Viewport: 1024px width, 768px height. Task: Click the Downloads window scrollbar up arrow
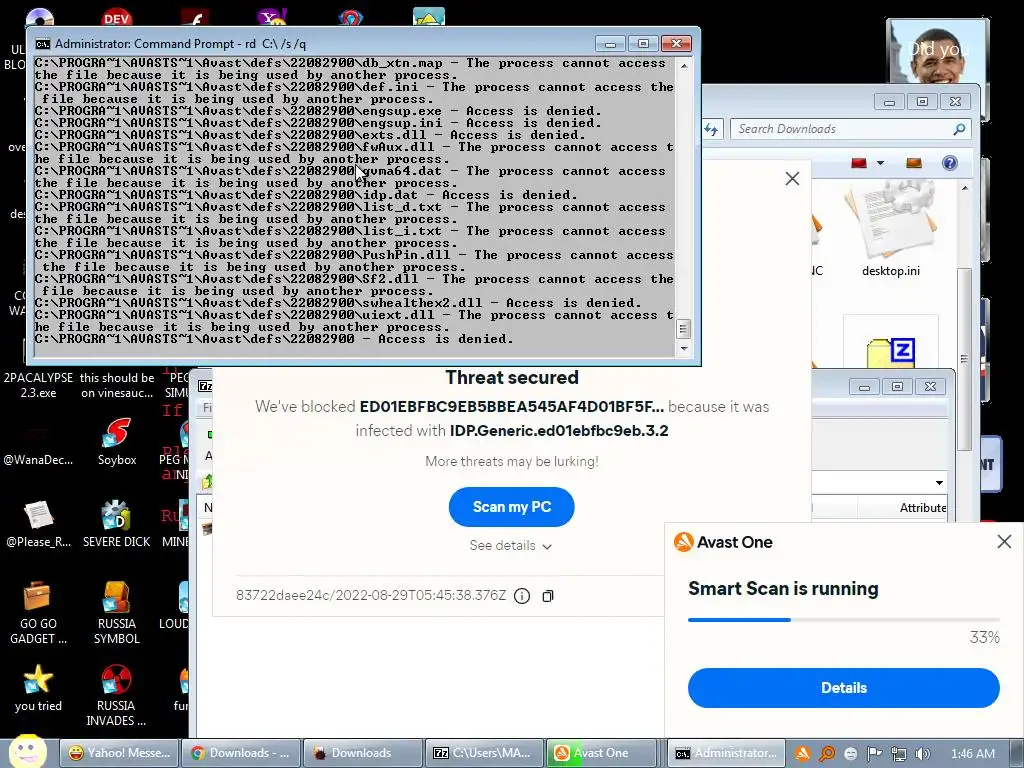[965, 188]
